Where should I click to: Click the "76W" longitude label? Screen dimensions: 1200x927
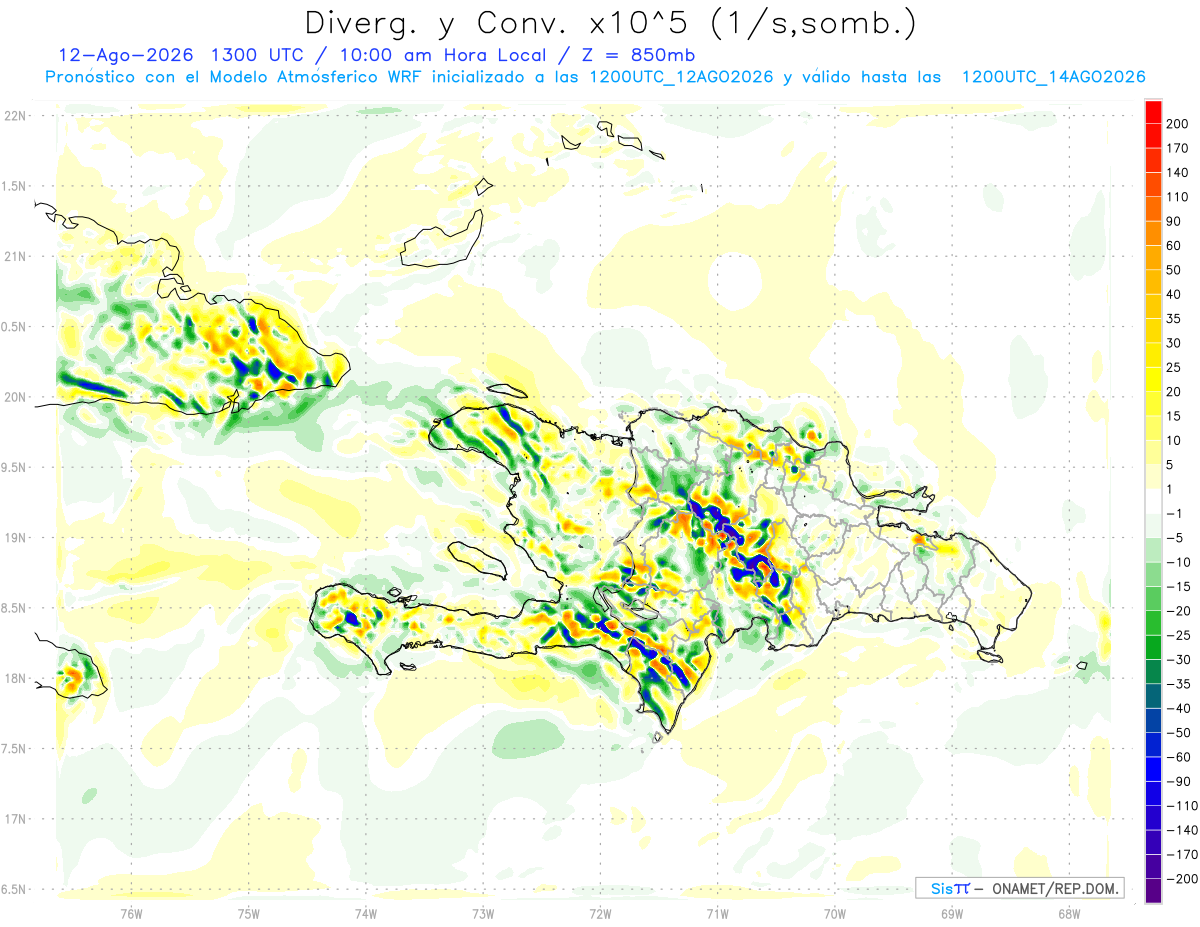pos(131,913)
